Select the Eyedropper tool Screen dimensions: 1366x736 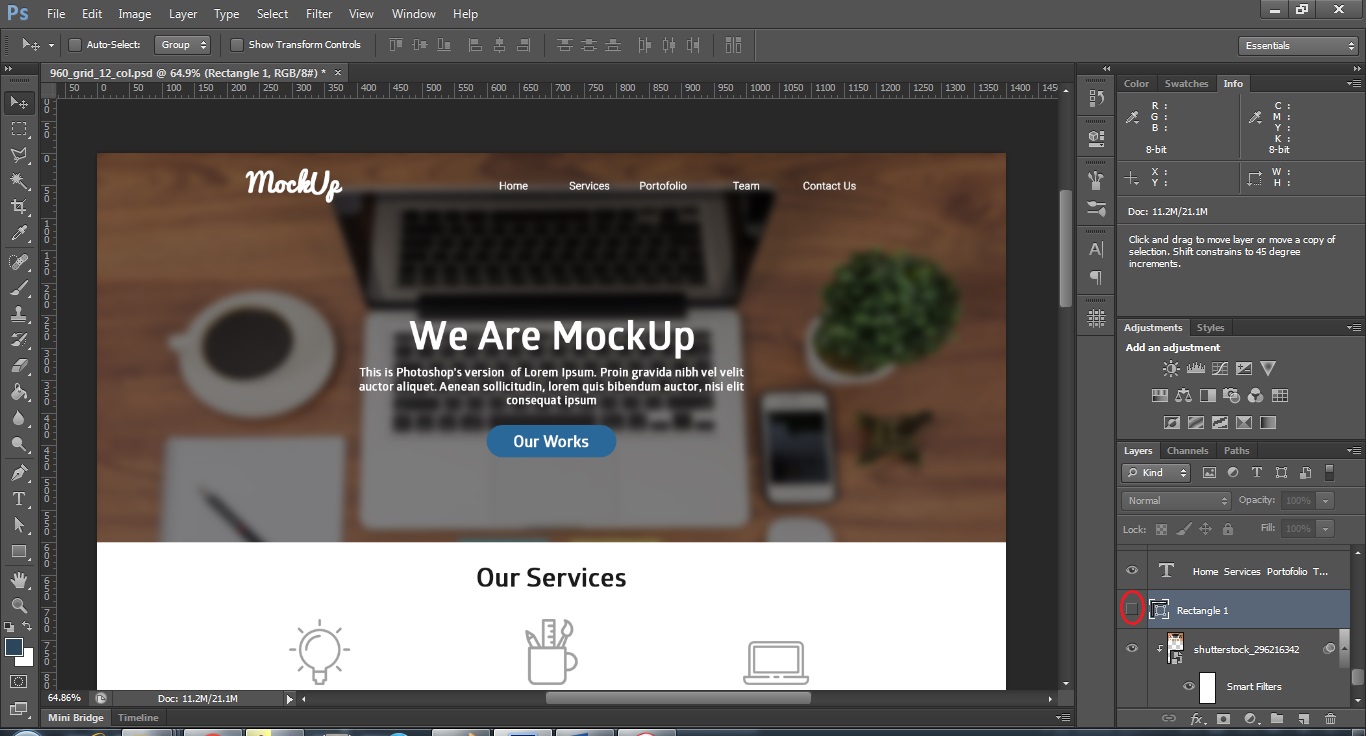pos(19,234)
